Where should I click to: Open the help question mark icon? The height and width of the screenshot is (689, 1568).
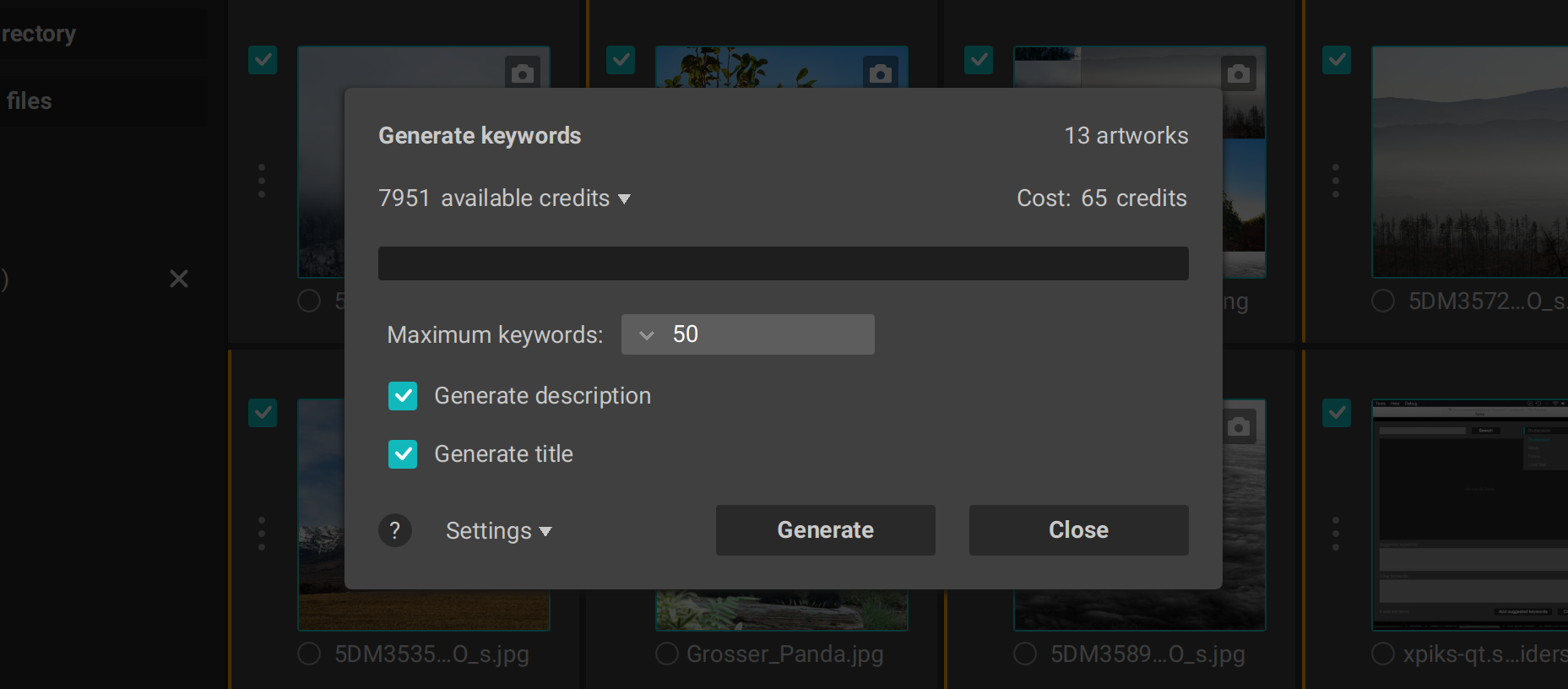394,530
